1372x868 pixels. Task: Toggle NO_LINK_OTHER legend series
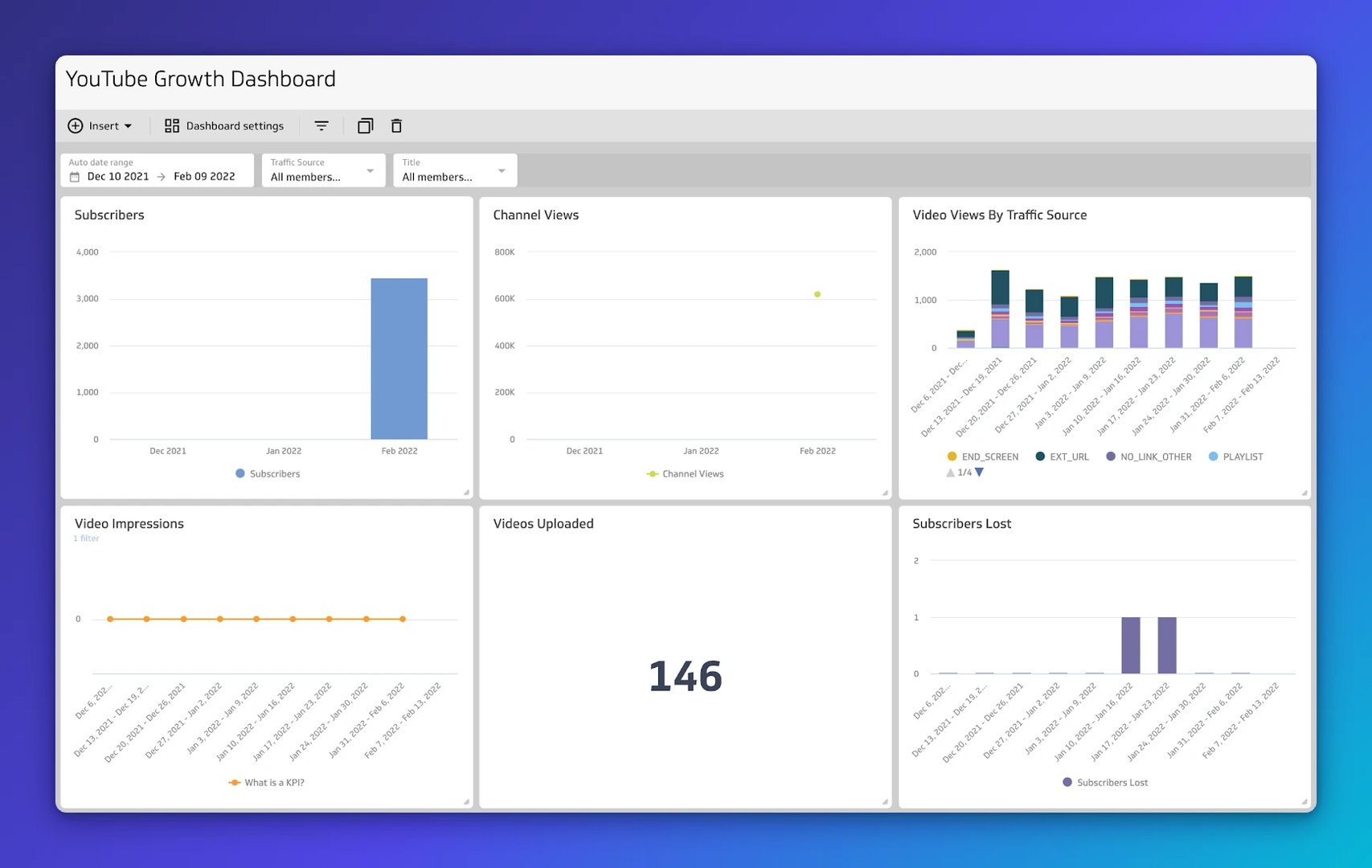pyautogui.click(x=1149, y=457)
